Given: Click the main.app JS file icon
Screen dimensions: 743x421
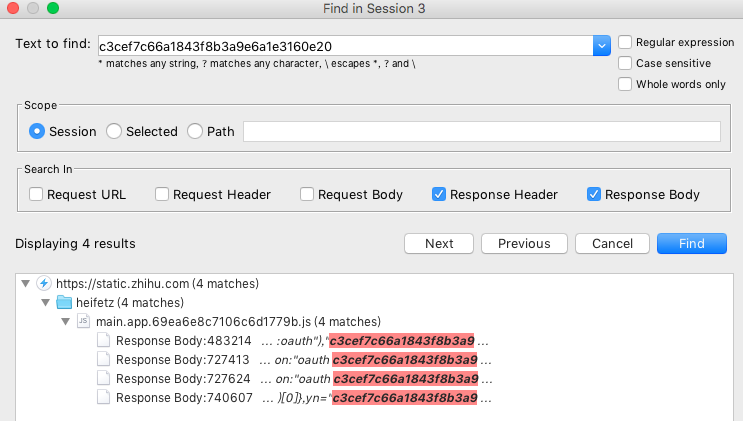Looking at the screenshot, I should [x=84, y=322].
